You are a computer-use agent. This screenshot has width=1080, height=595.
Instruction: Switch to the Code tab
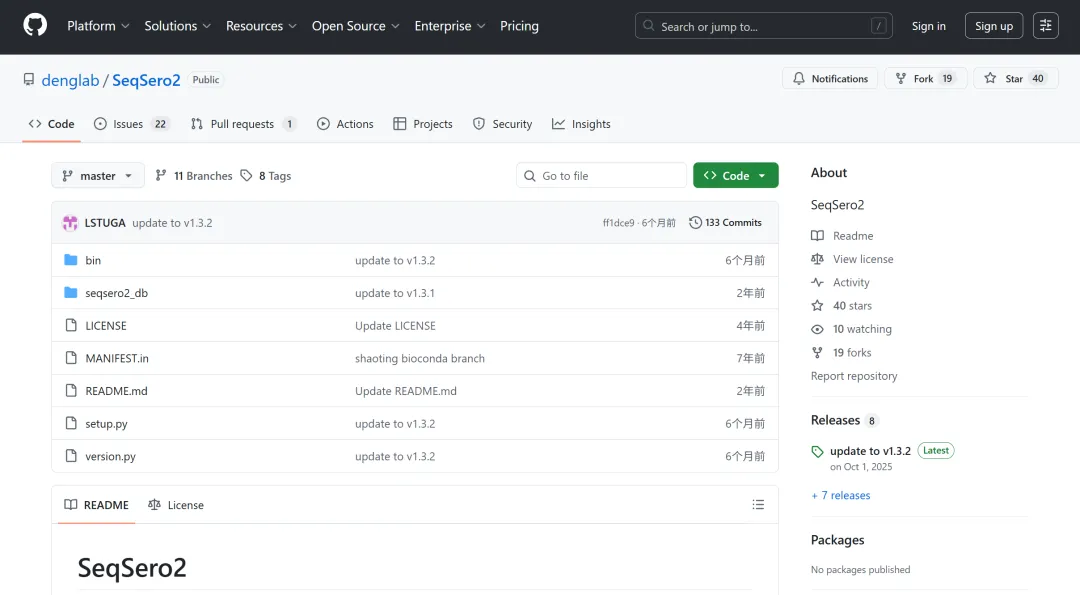[52, 124]
